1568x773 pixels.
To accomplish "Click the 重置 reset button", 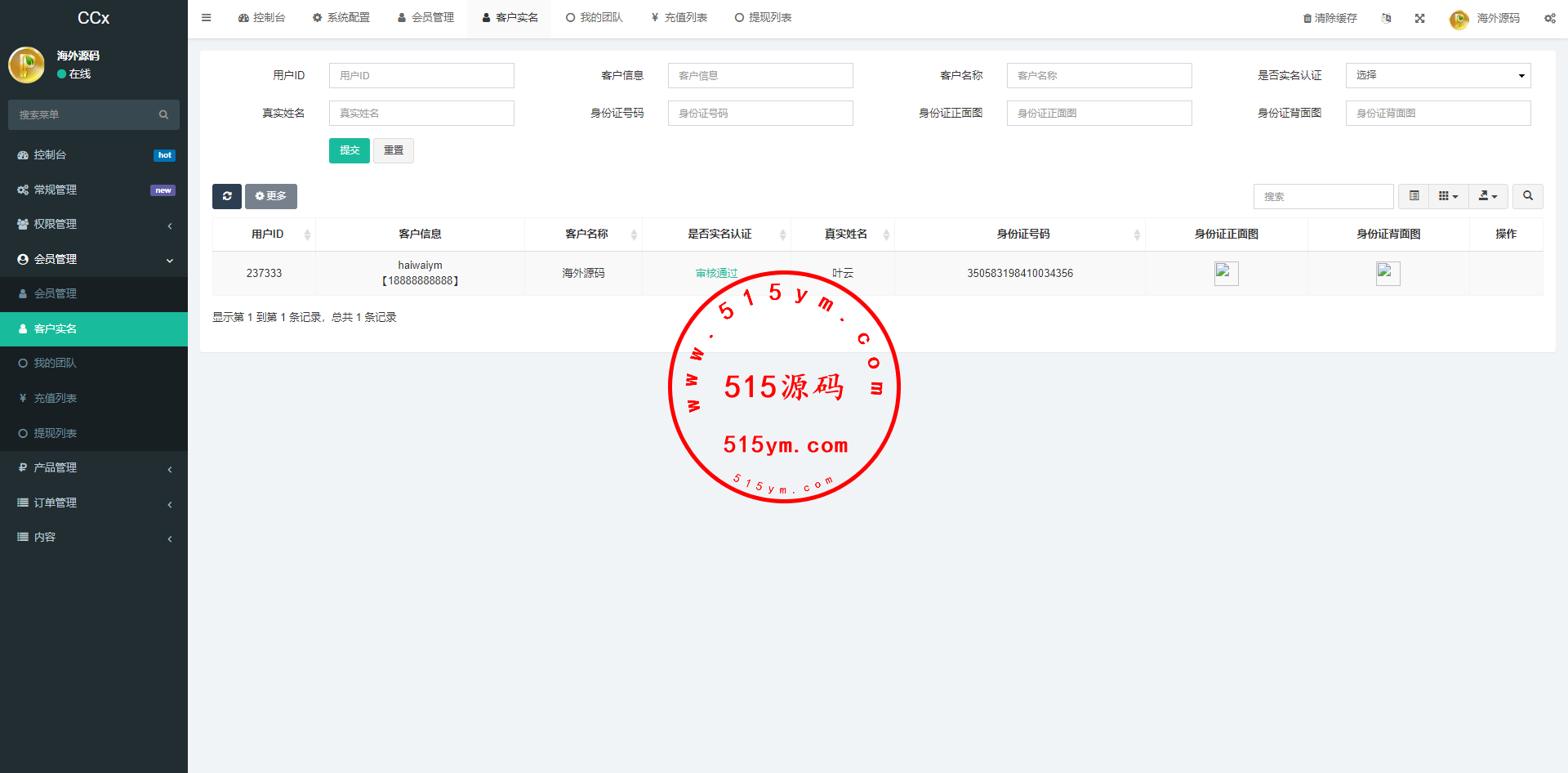I will (x=394, y=150).
